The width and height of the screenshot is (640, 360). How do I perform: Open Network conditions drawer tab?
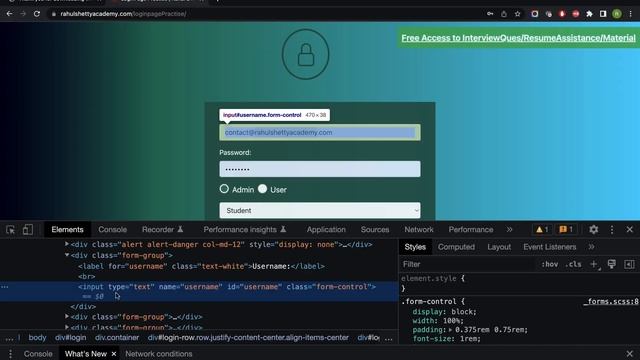[x=158, y=354]
